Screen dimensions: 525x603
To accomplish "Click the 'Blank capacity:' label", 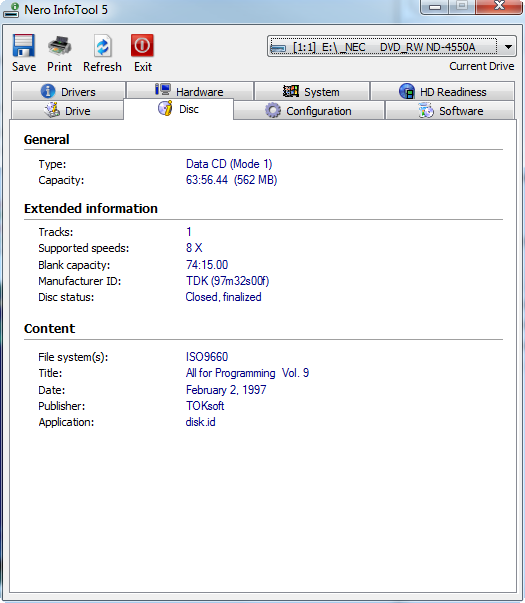I will click(x=74, y=265).
